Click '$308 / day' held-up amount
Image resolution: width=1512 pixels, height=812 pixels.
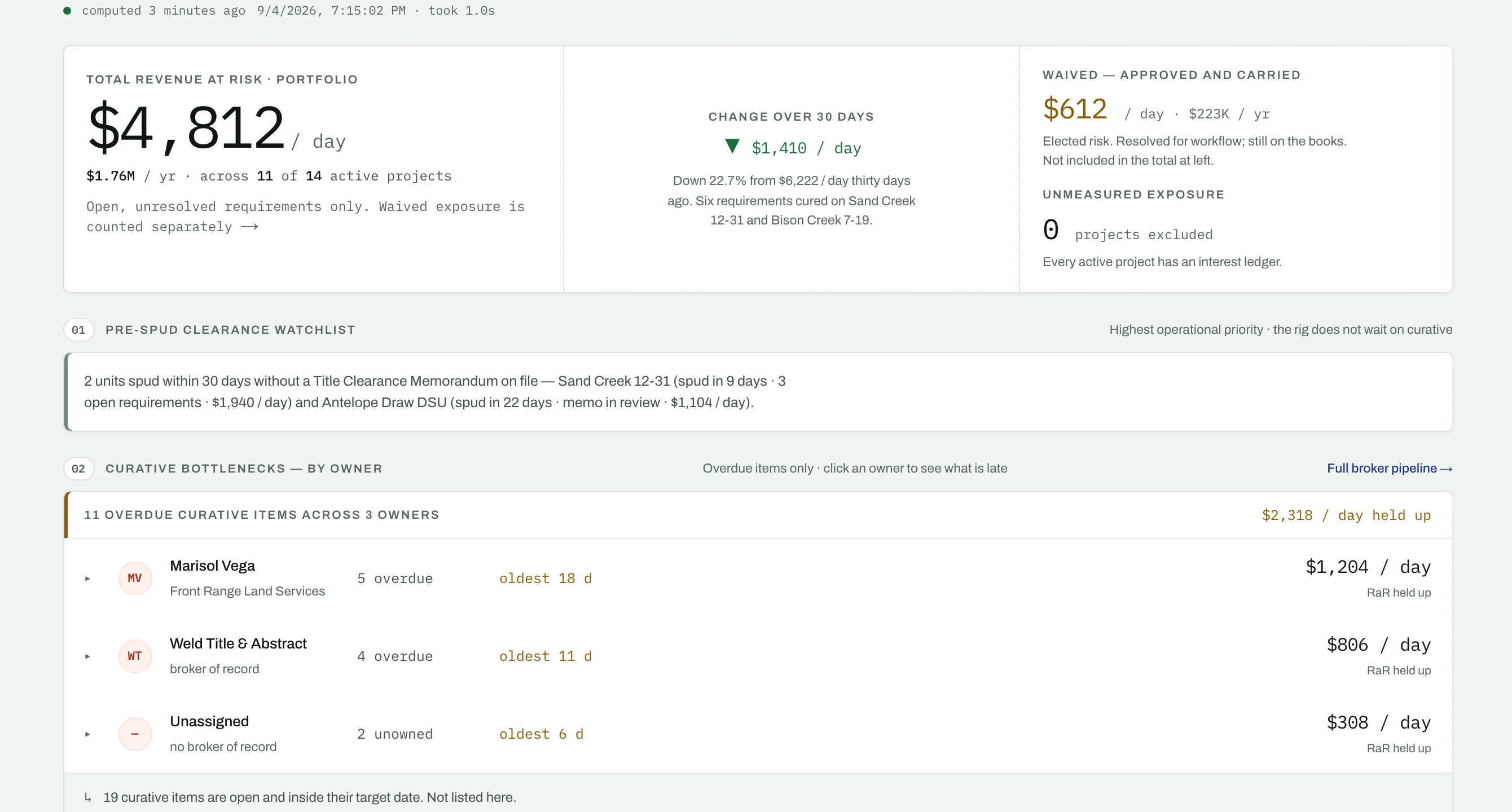point(1379,722)
